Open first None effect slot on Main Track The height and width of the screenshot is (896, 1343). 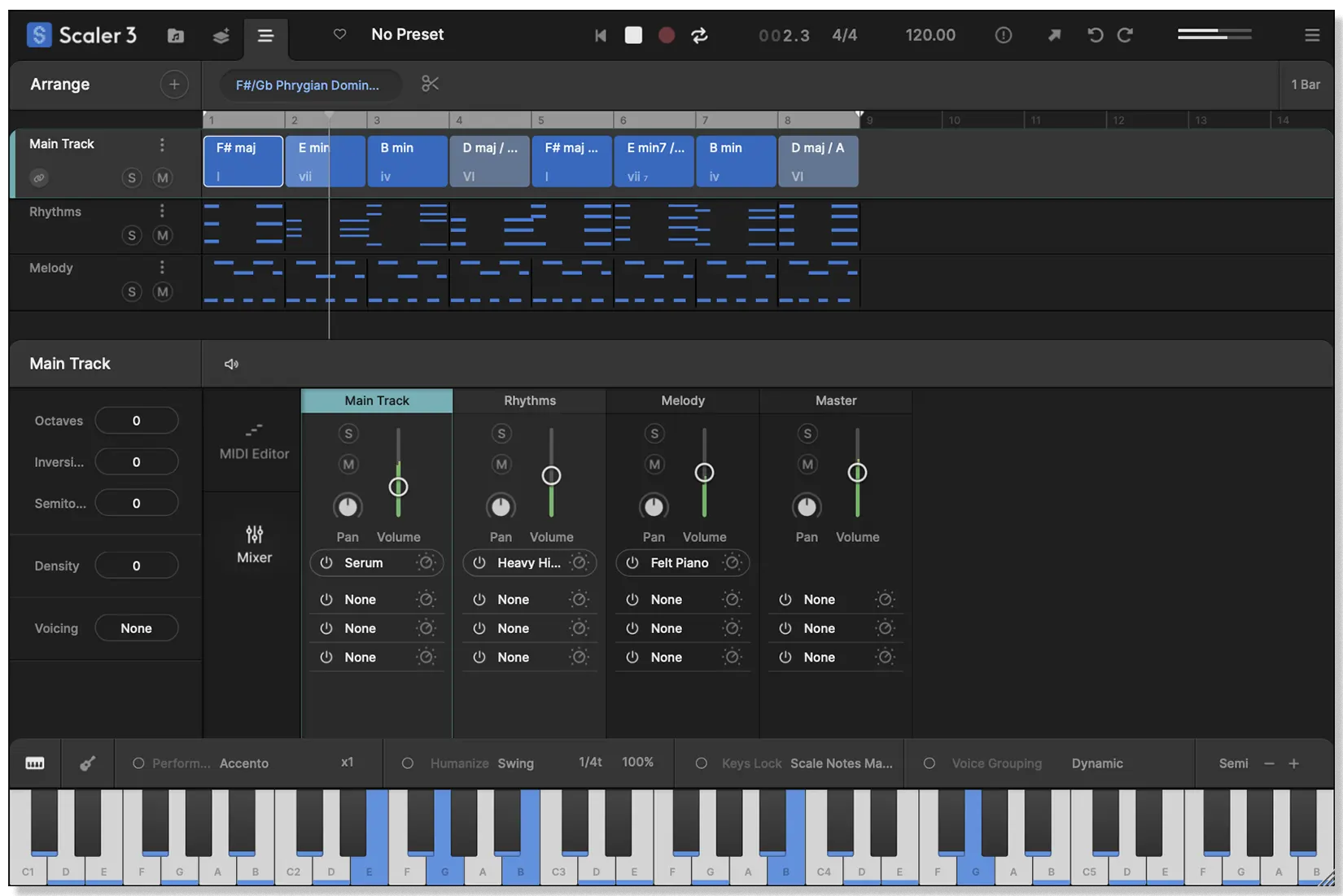click(x=376, y=600)
